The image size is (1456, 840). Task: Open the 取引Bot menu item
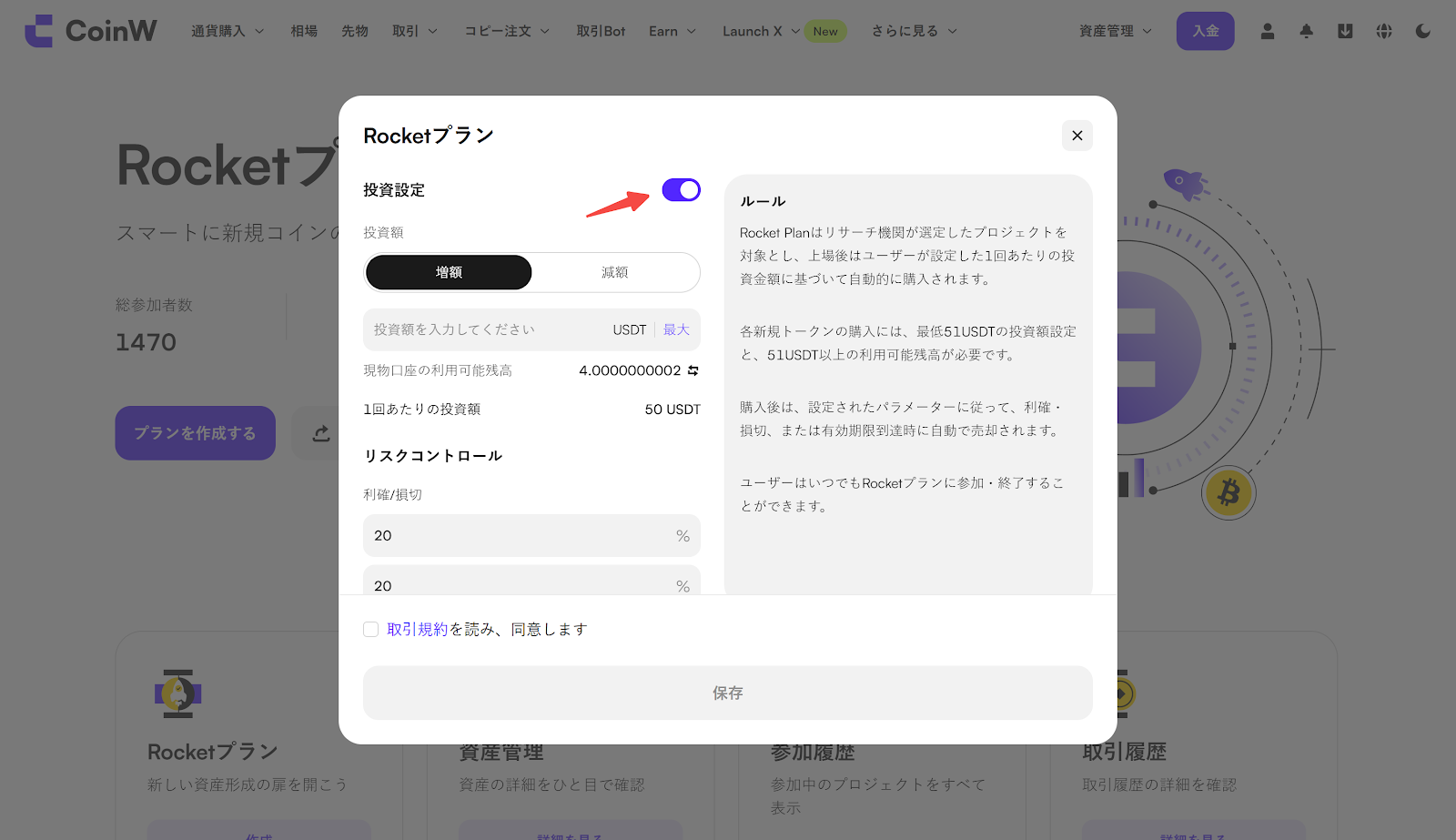(x=601, y=31)
